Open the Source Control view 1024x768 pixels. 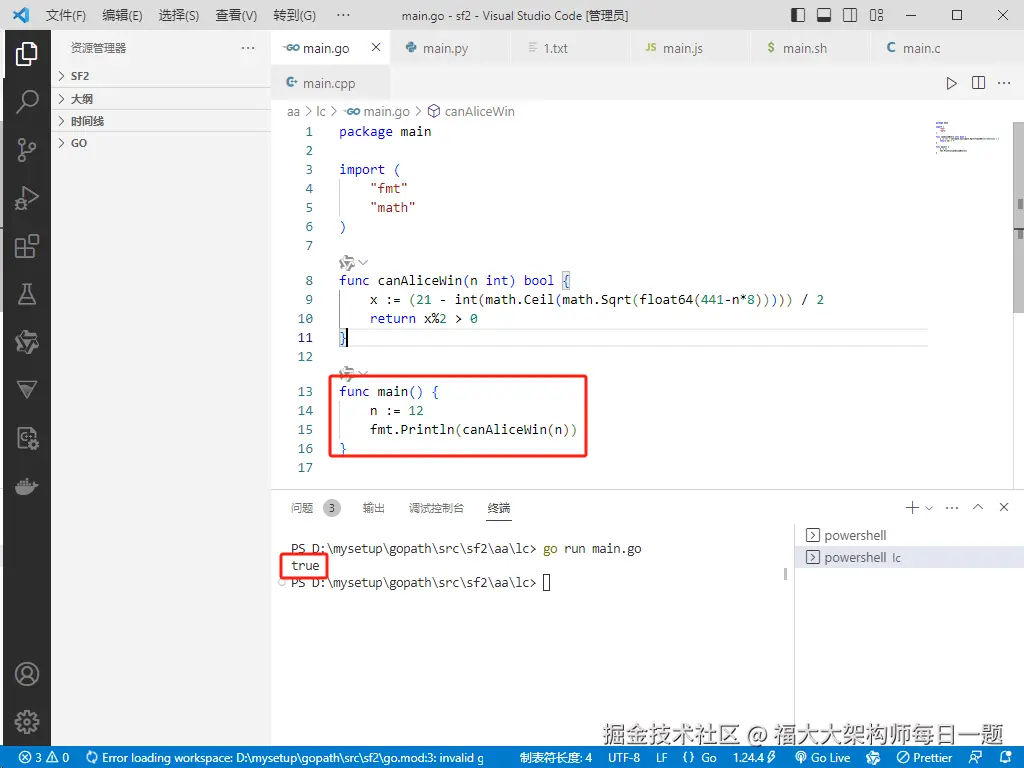27,150
